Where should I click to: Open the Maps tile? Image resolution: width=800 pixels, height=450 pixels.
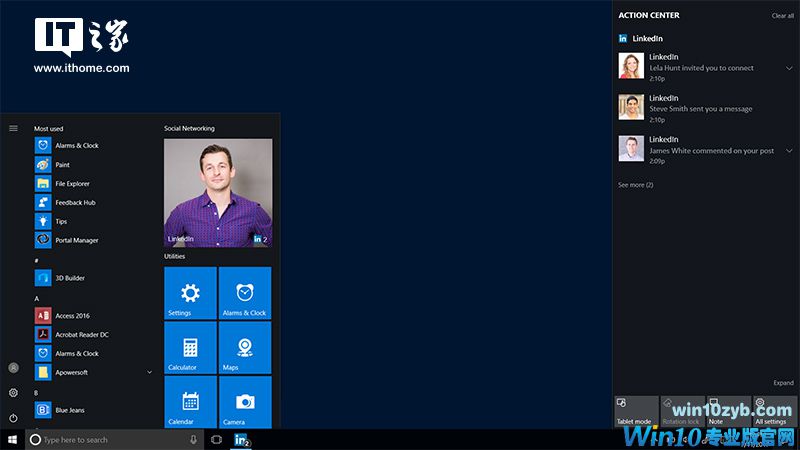point(245,347)
